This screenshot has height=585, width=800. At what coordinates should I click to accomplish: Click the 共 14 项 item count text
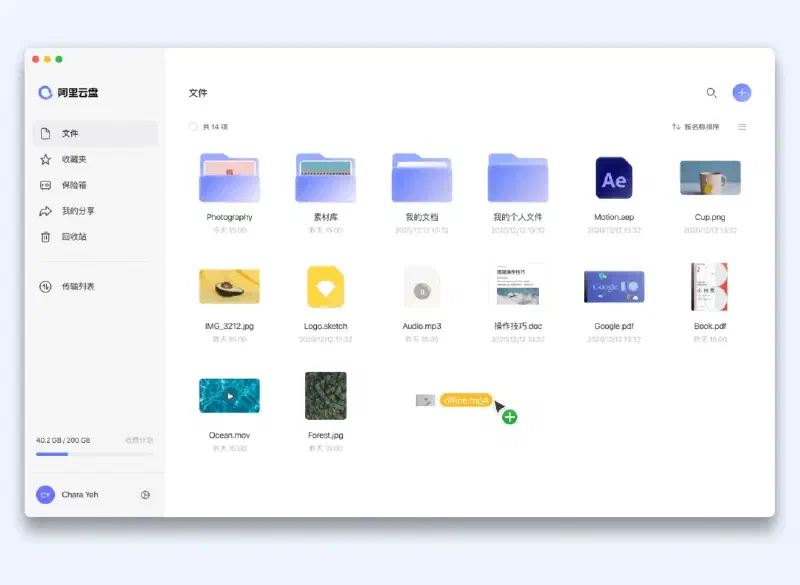(215, 127)
